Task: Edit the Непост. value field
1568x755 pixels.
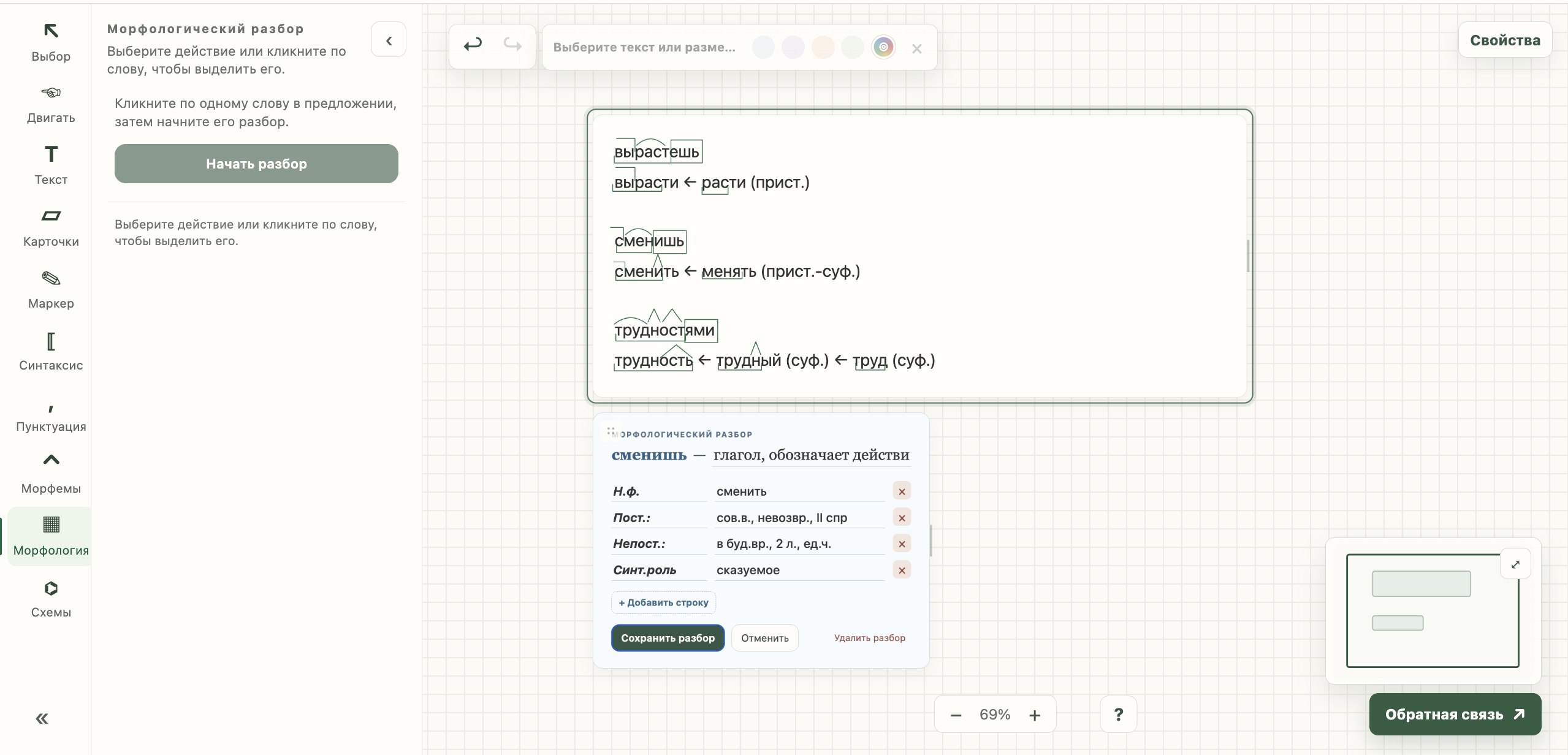Action: tap(799, 544)
